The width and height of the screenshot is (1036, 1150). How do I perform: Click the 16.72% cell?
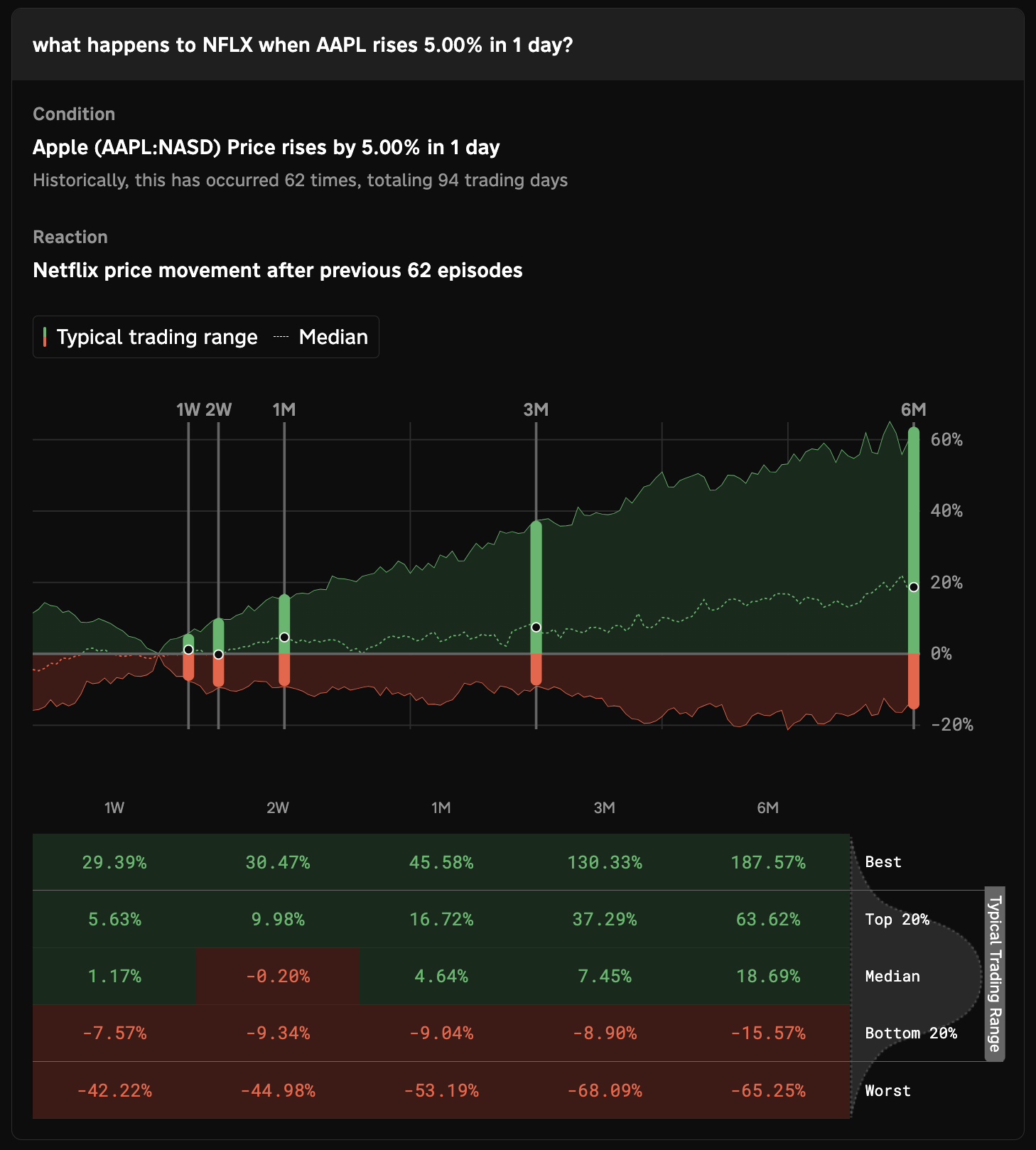(441, 919)
